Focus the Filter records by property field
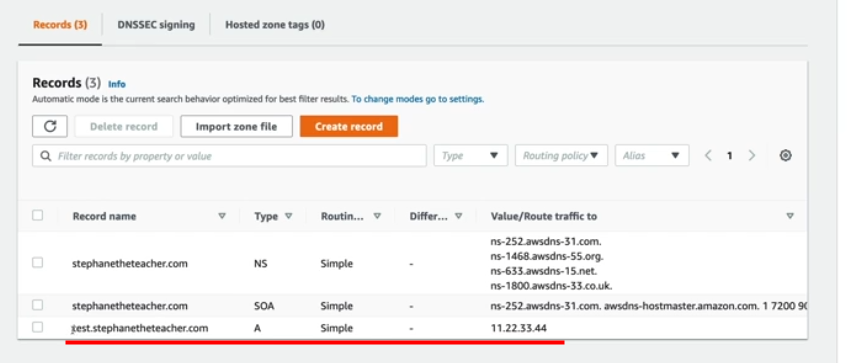Screen dimensions: 850x363 (x=229, y=155)
